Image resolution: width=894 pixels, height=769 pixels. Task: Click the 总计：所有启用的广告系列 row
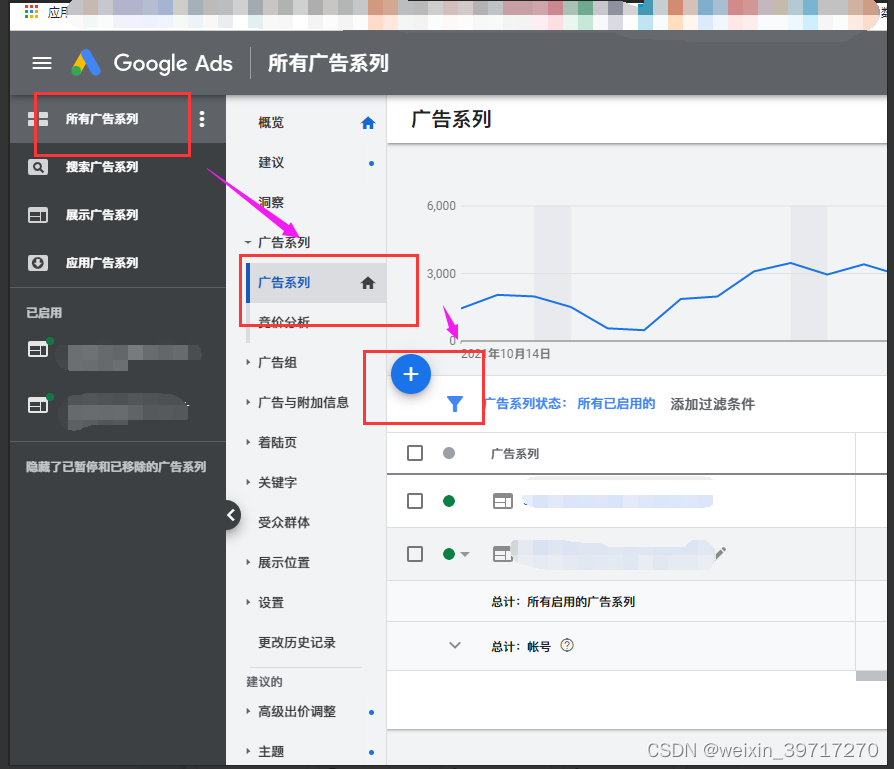(636, 601)
